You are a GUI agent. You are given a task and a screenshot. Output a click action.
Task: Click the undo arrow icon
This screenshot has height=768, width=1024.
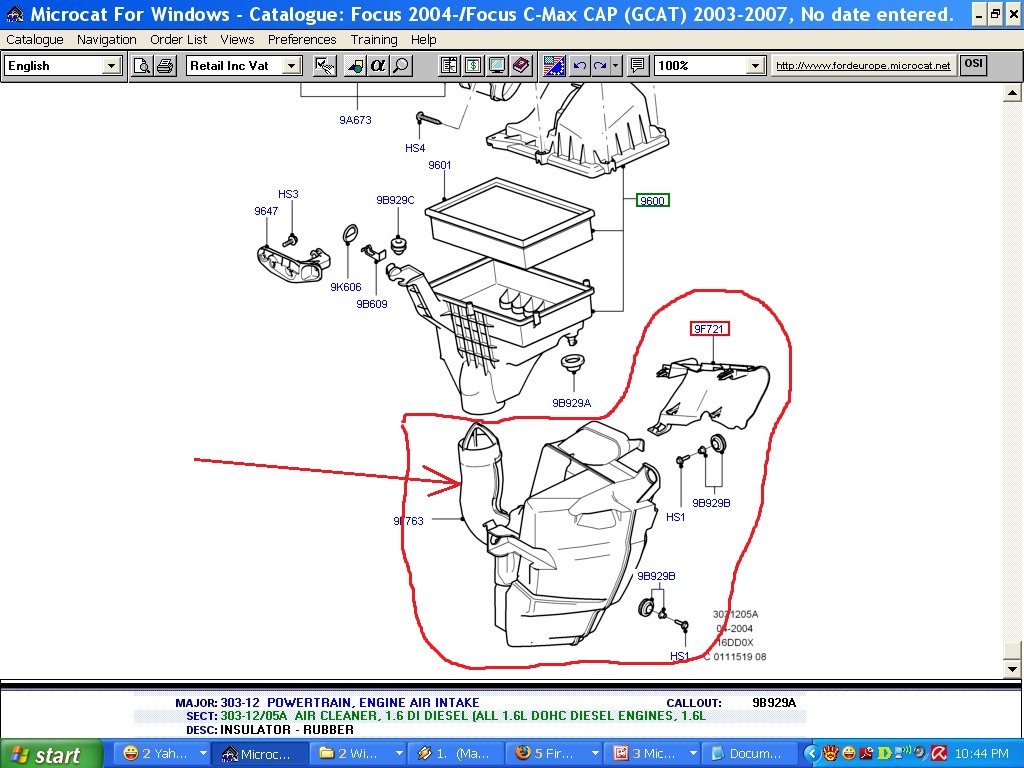580,66
